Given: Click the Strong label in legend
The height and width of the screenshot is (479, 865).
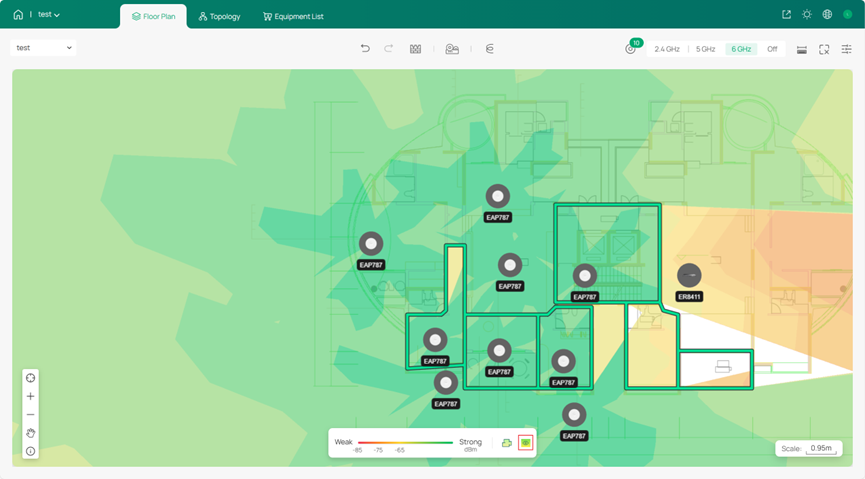Looking at the screenshot, I should (x=470, y=442).
